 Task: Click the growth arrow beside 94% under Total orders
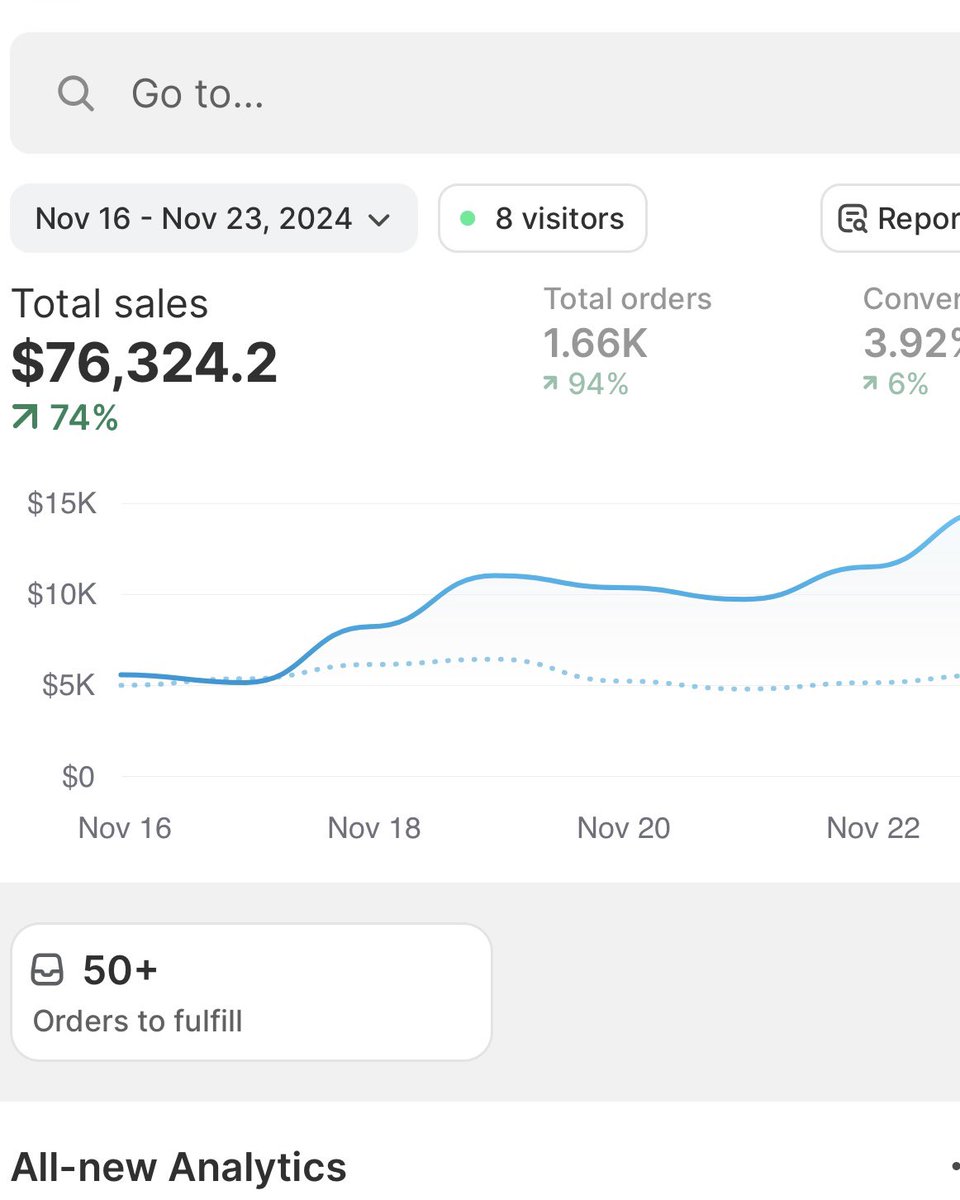tap(550, 383)
